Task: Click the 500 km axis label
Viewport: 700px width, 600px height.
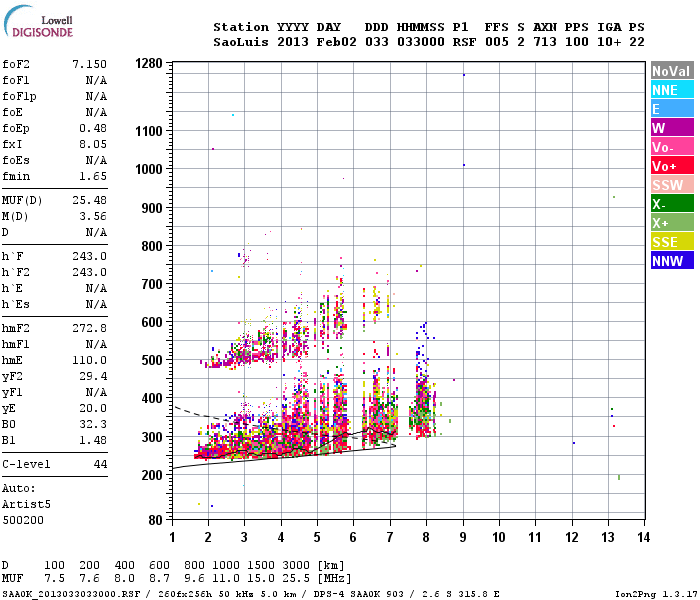Action: [152, 360]
